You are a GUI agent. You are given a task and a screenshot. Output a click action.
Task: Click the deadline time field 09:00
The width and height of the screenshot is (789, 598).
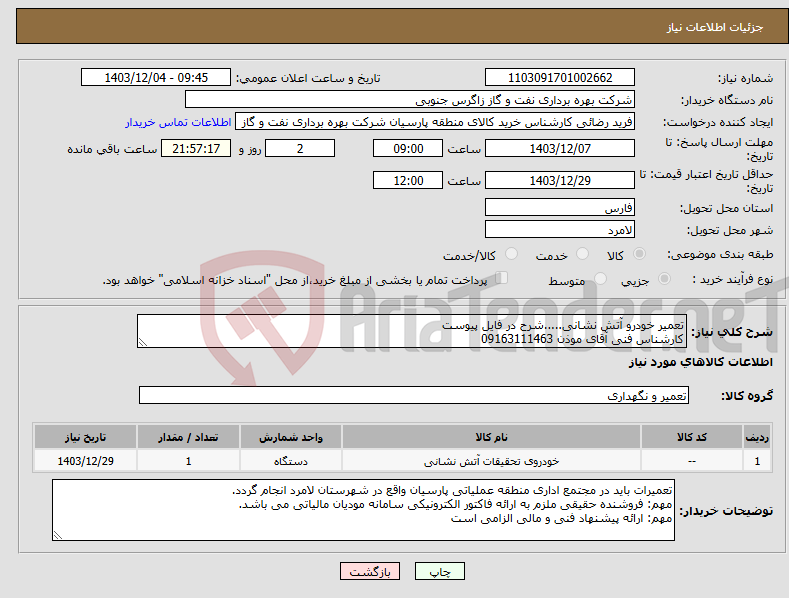pos(408,148)
